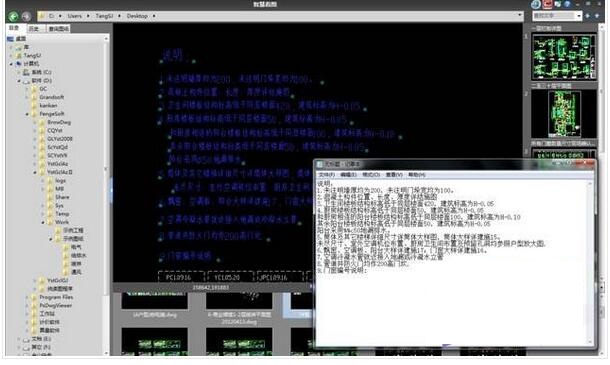Open the 查看(V) menu in Notepad
The image size is (610, 365).
394,175
